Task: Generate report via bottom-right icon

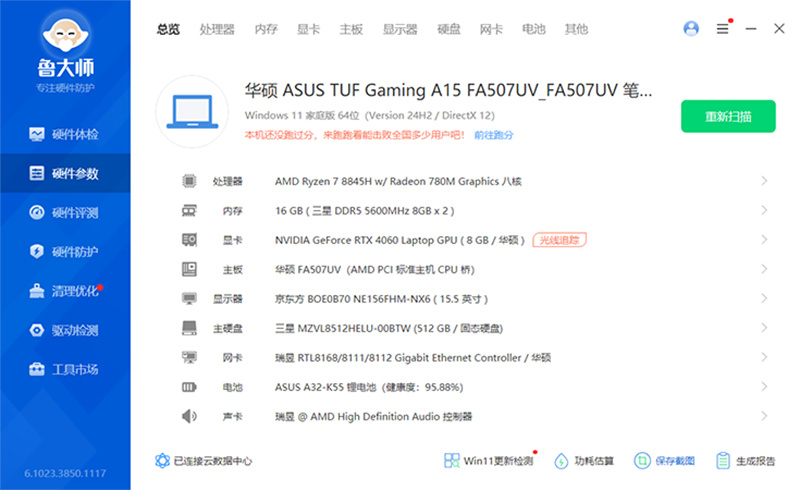Action: (x=724, y=461)
